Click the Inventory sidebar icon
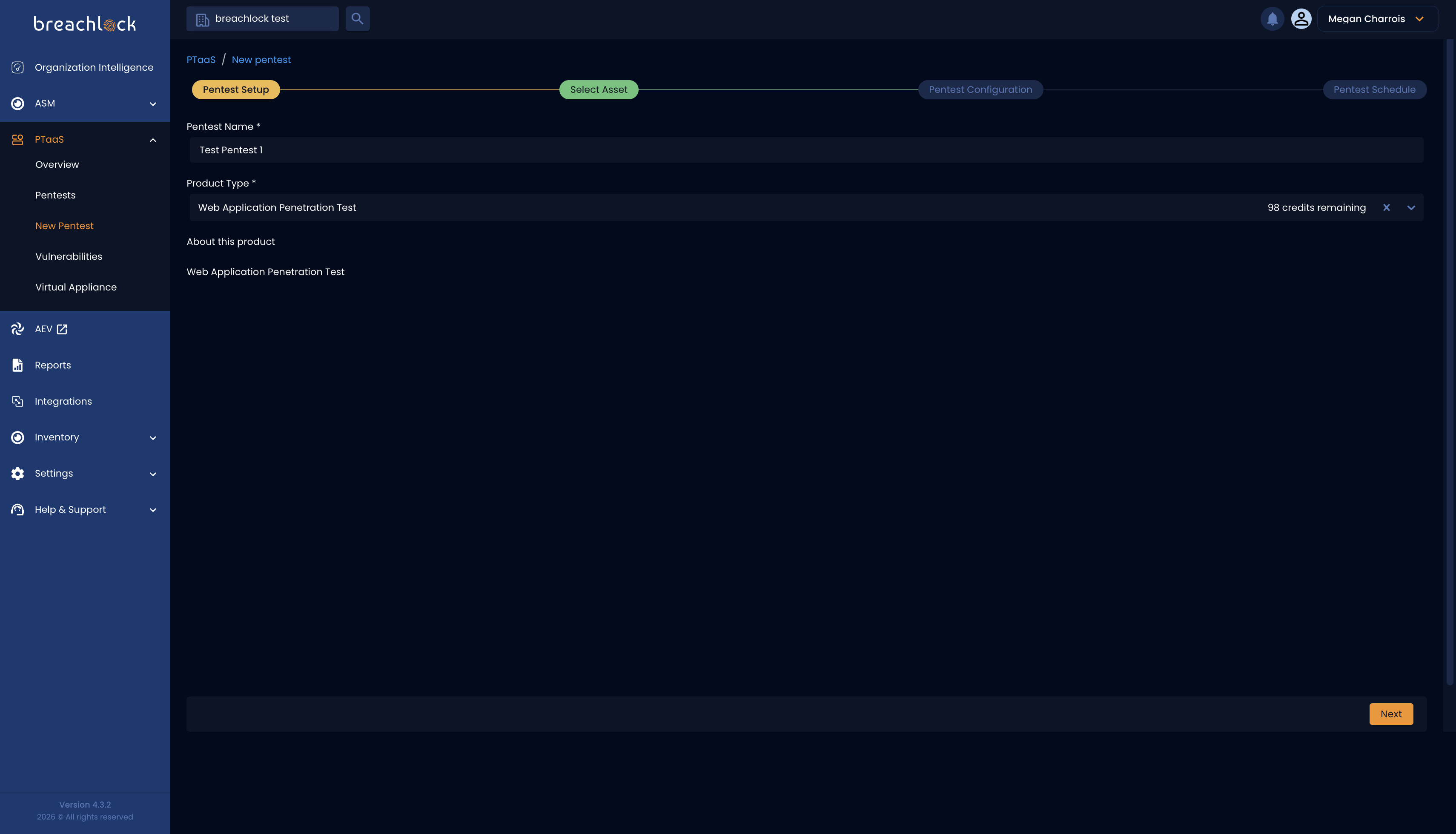Image resolution: width=1456 pixels, height=834 pixels. click(18, 437)
